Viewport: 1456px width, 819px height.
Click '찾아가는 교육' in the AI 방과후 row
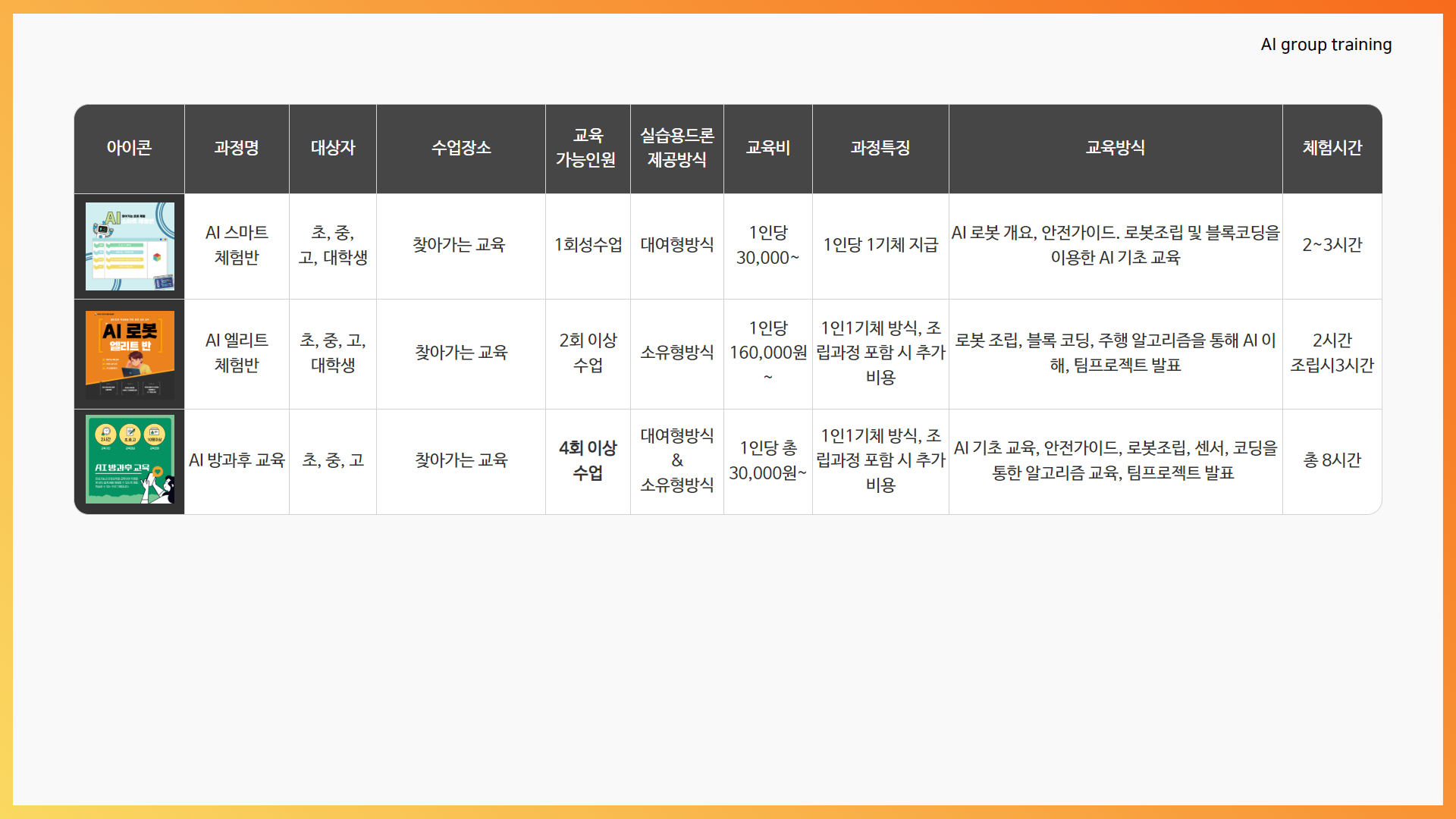(461, 461)
